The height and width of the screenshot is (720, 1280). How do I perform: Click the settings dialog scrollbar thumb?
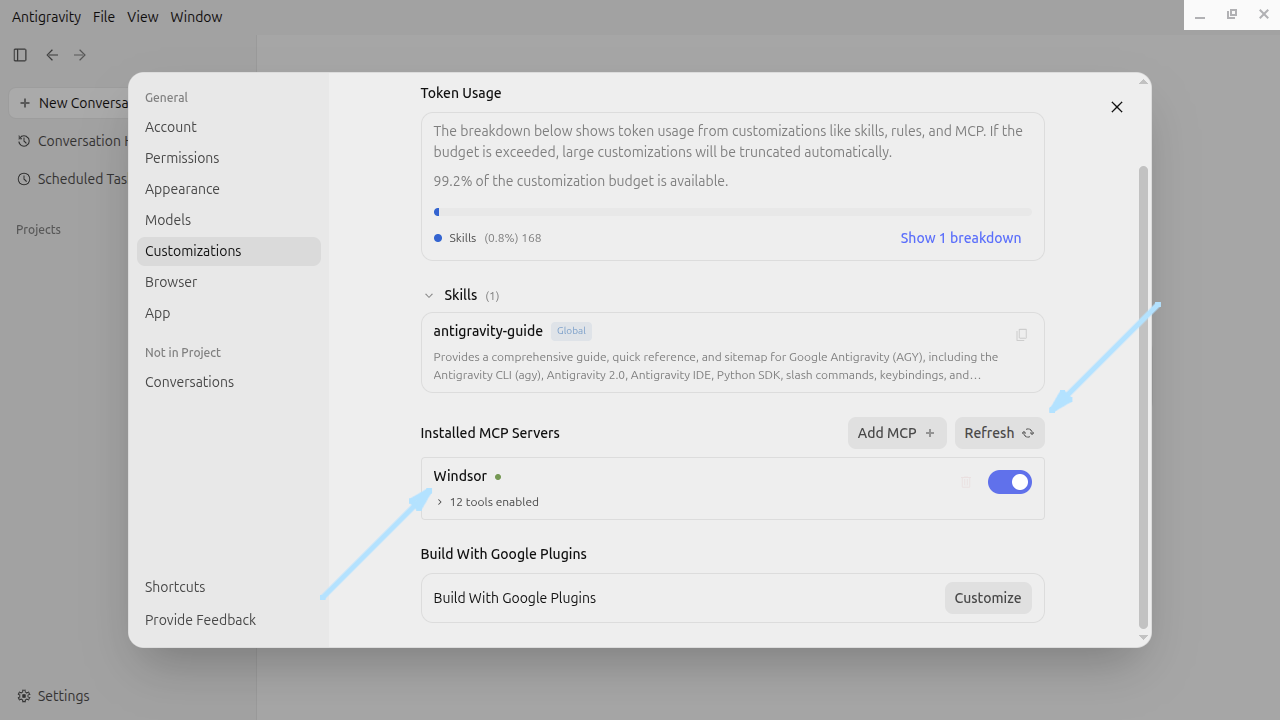(1144, 397)
